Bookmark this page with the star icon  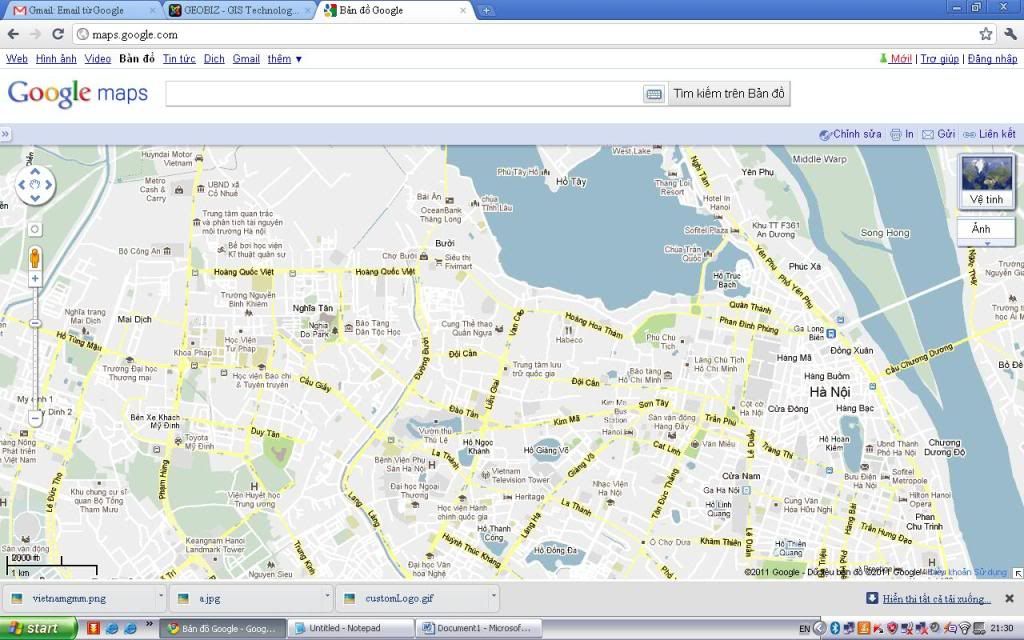pyautogui.click(x=985, y=34)
